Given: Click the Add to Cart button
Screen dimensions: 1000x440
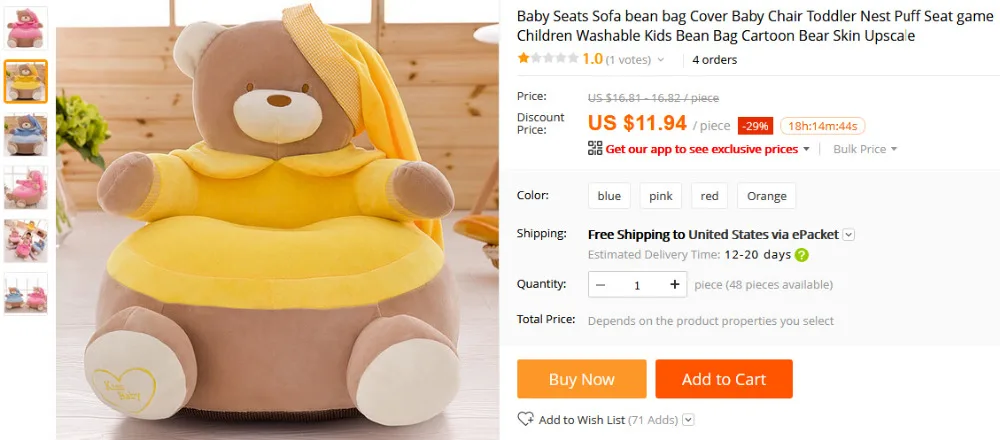Looking at the screenshot, I should pos(724,379).
